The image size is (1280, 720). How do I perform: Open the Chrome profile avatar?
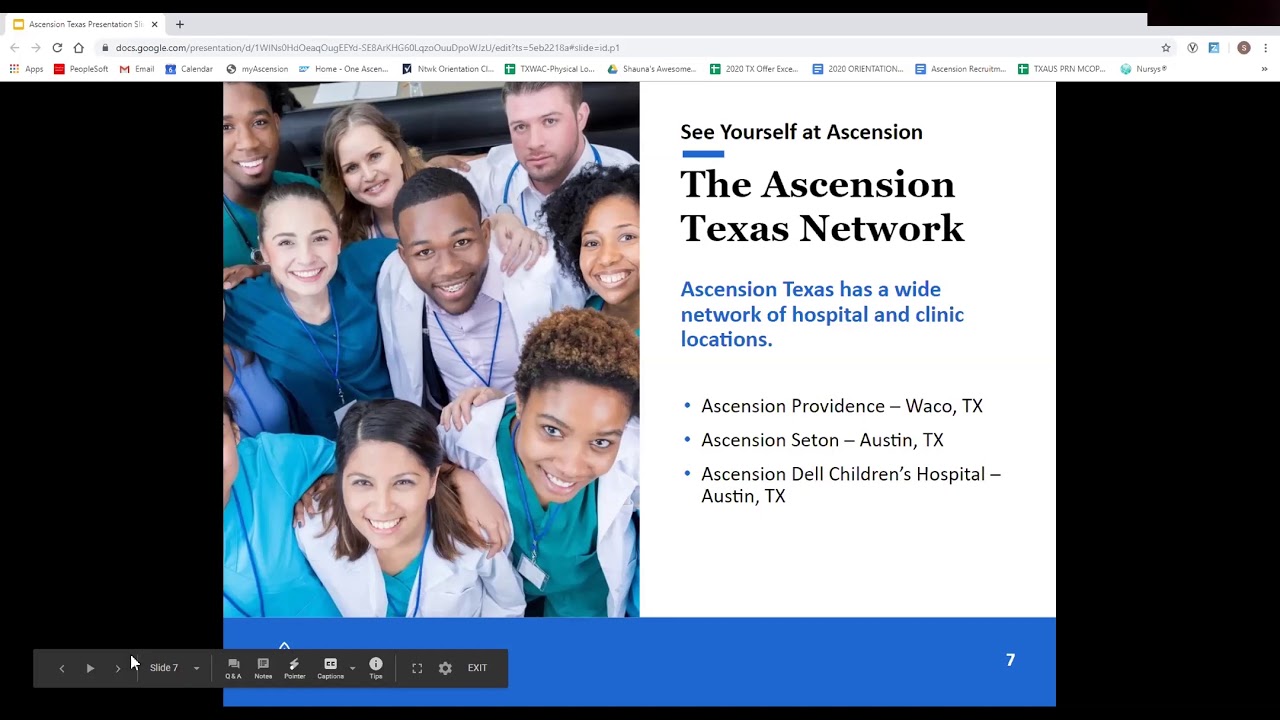click(1244, 47)
